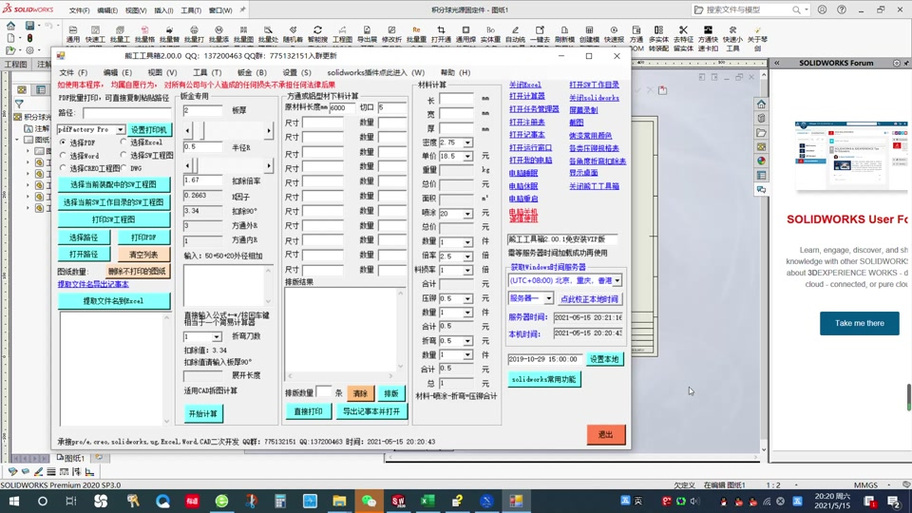Viewport: 912px width, 513px height.
Task: Open Excel from the Windows taskbar
Action: (x=428, y=501)
